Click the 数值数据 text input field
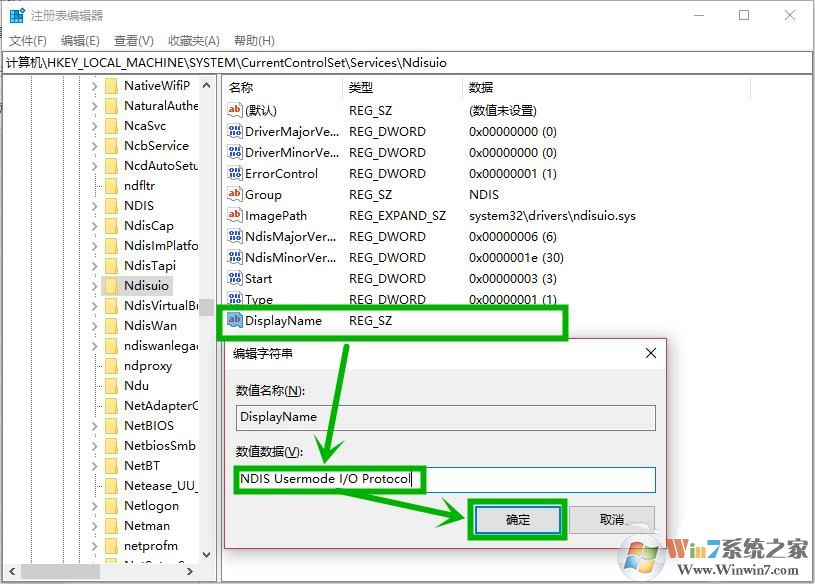 tap(540, 480)
